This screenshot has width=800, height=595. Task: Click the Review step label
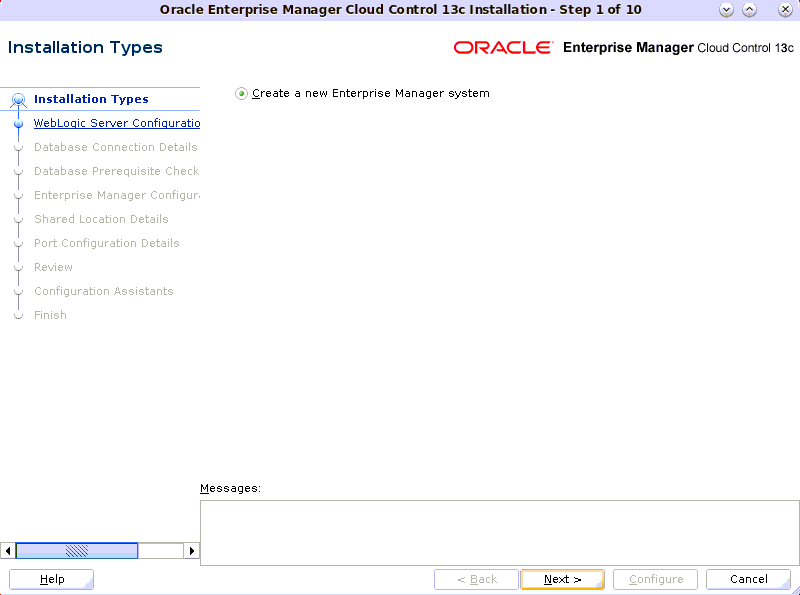coord(54,267)
